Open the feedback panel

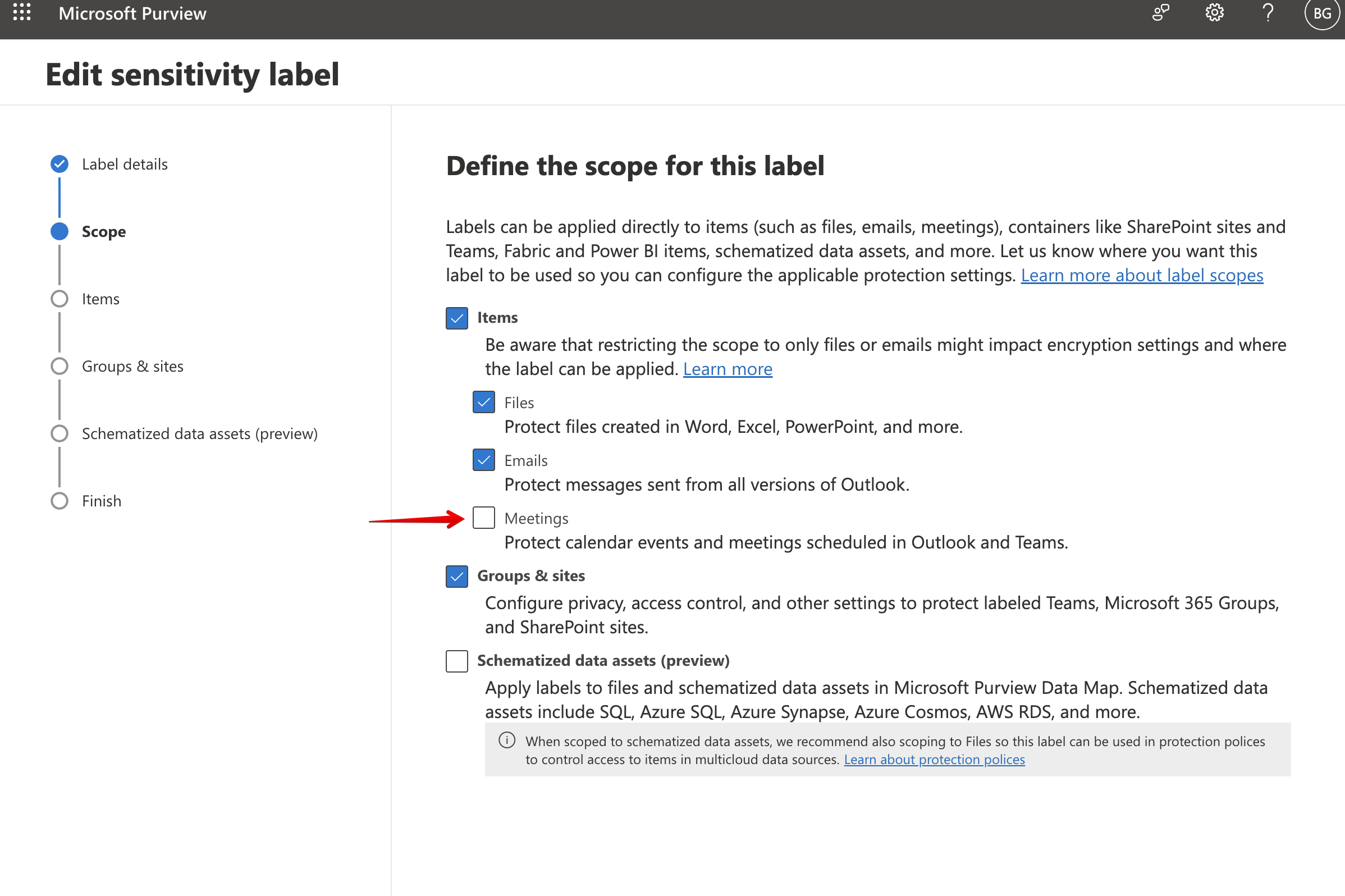pos(1161,12)
